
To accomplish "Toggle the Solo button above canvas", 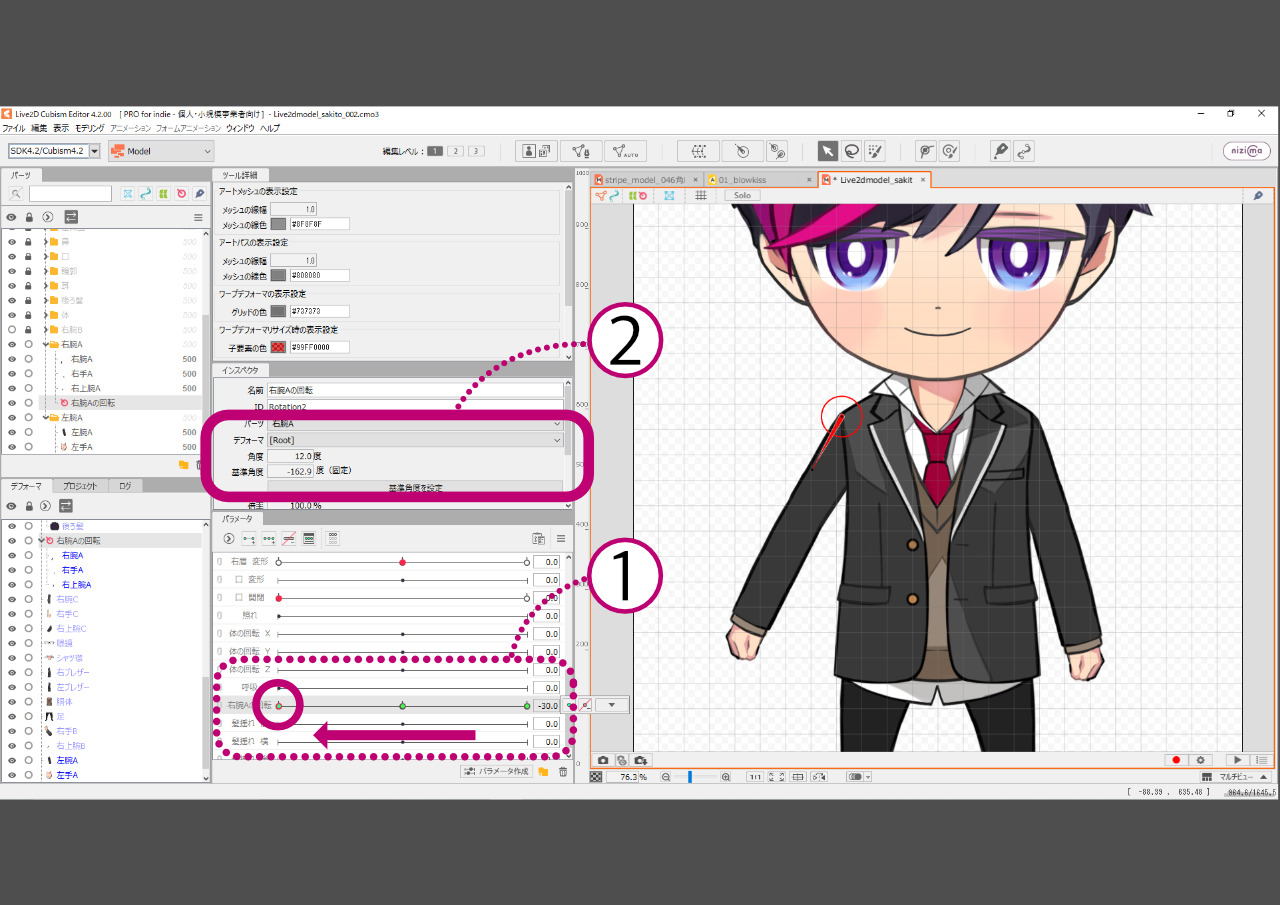I will tap(742, 195).
